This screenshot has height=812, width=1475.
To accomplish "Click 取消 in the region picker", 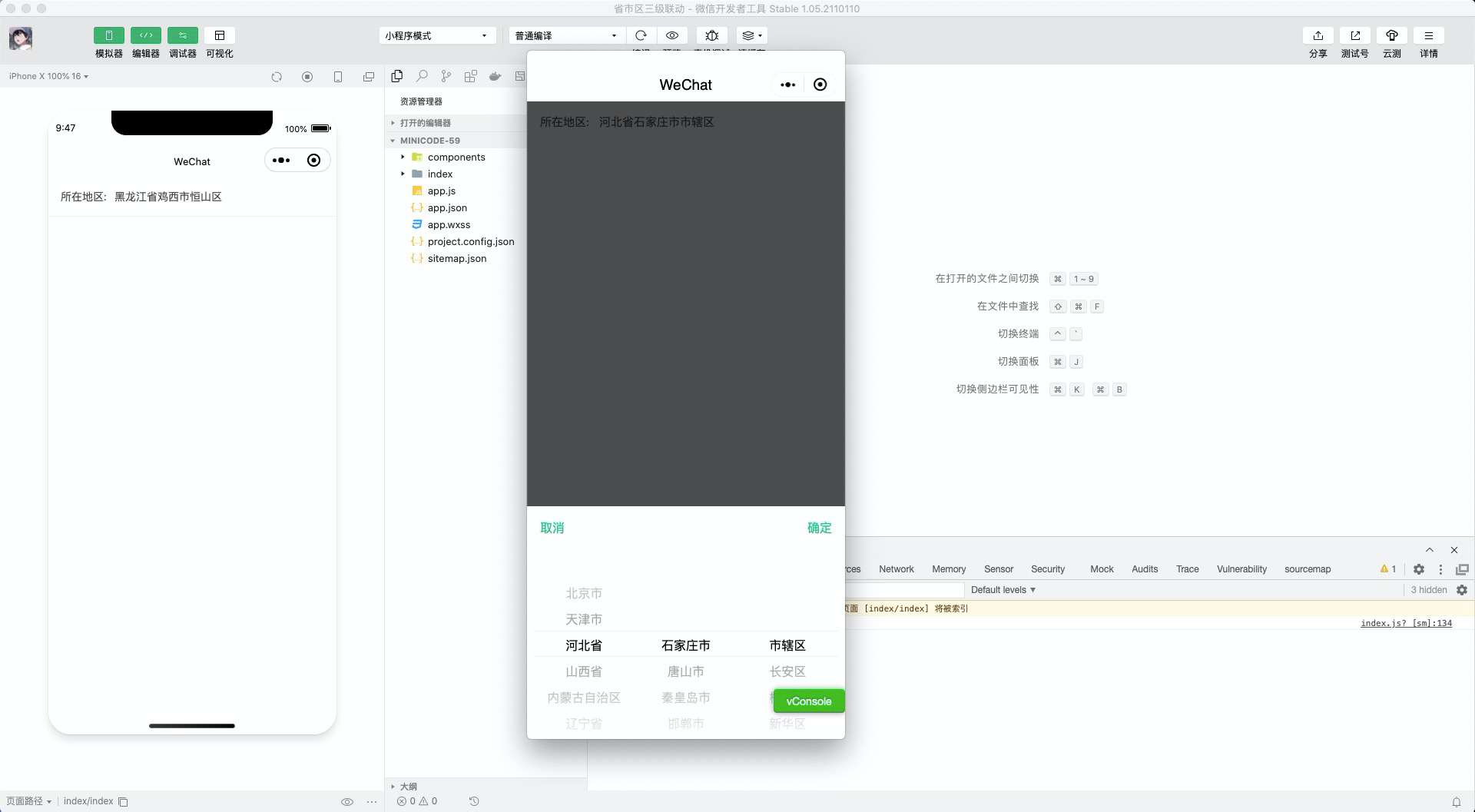I will point(552,528).
